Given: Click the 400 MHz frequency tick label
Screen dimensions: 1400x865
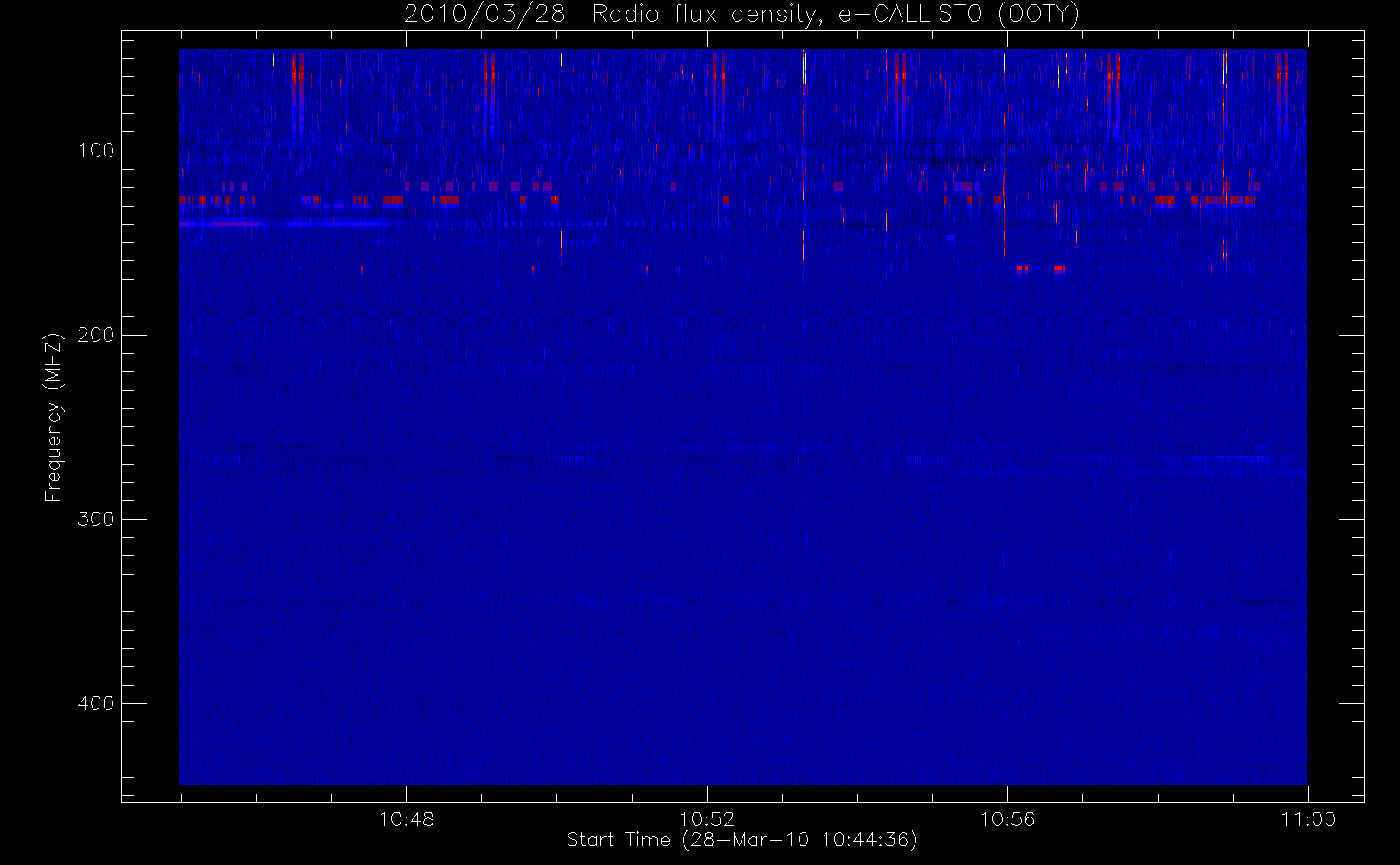Looking at the screenshot, I should 95,703.
